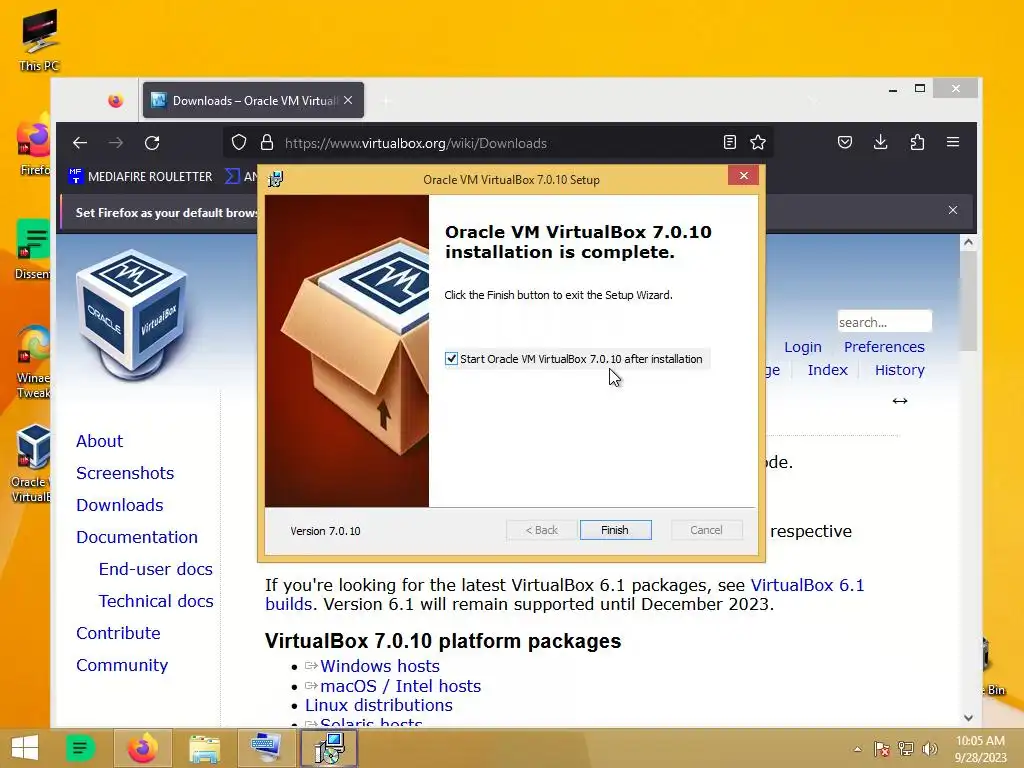Open Technical docs link
The image size is (1024, 768).
point(155,601)
